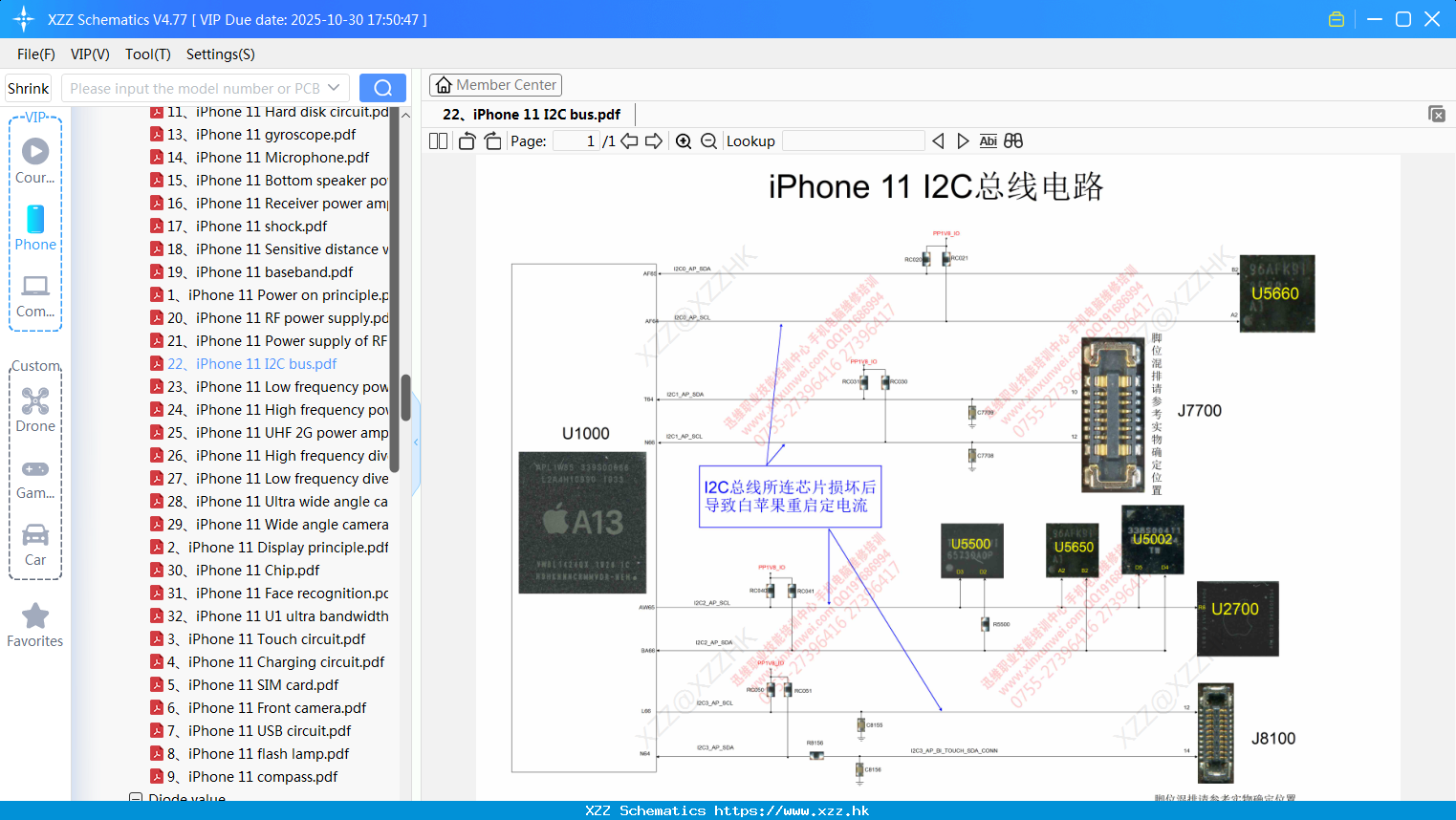The width and height of the screenshot is (1456, 820).
Task: Open the Member Center button
Action: click(x=495, y=85)
